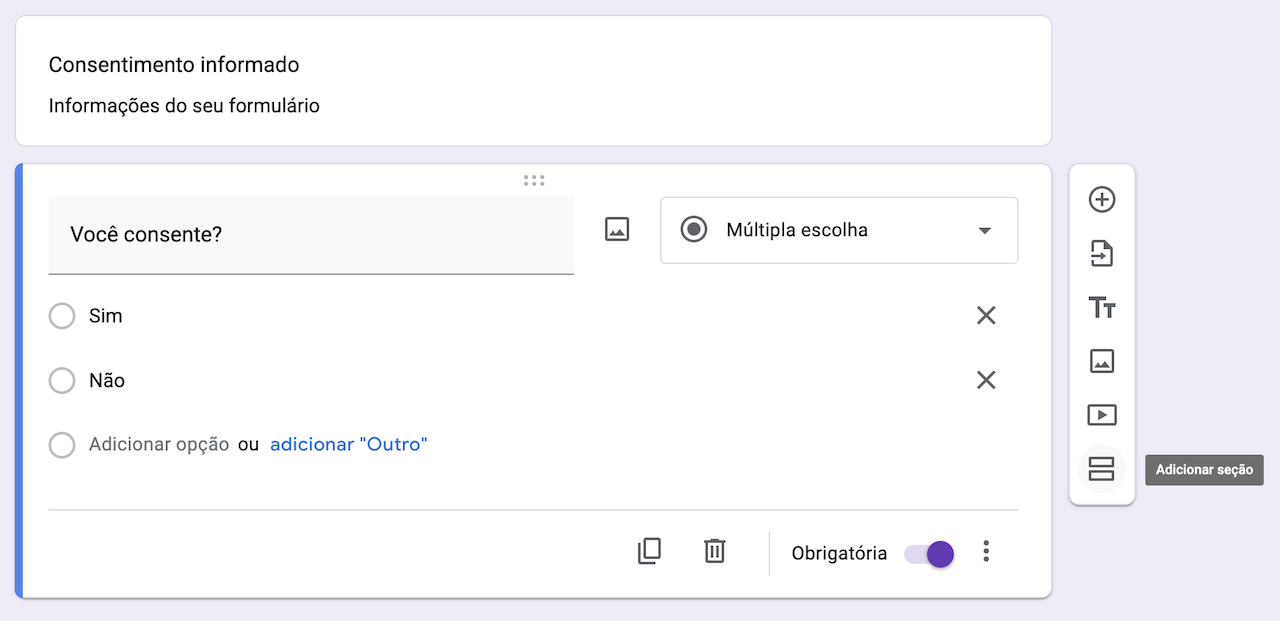Click the adicionar "Outro" link
The image size is (1280, 621).
[x=348, y=444]
